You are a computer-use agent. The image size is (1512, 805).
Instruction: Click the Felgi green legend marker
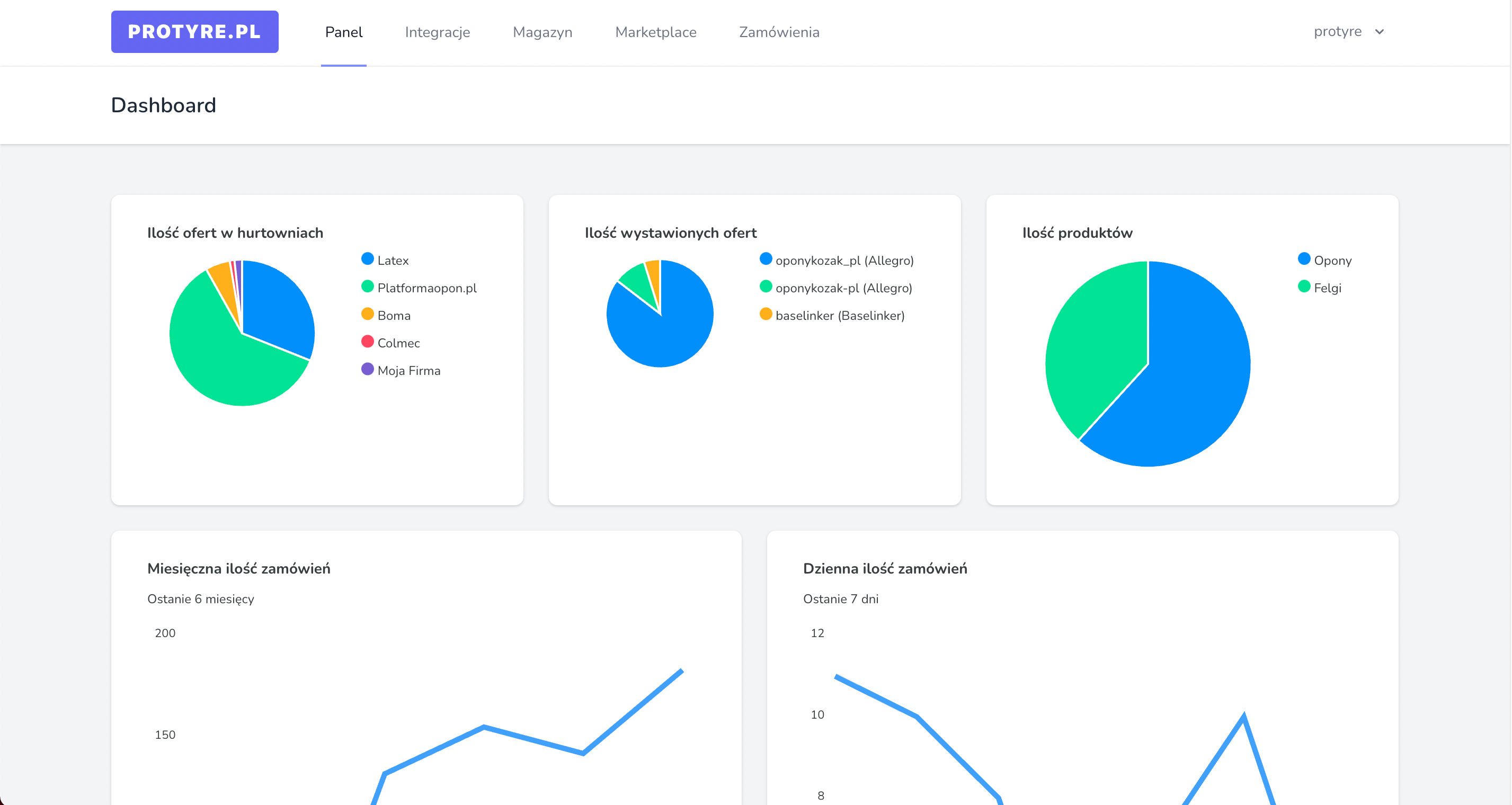click(x=1304, y=287)
